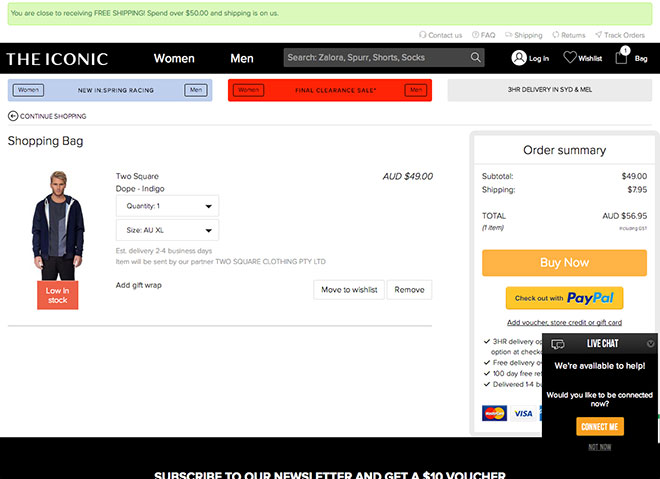Click the Two Square product name

[137, 176]
